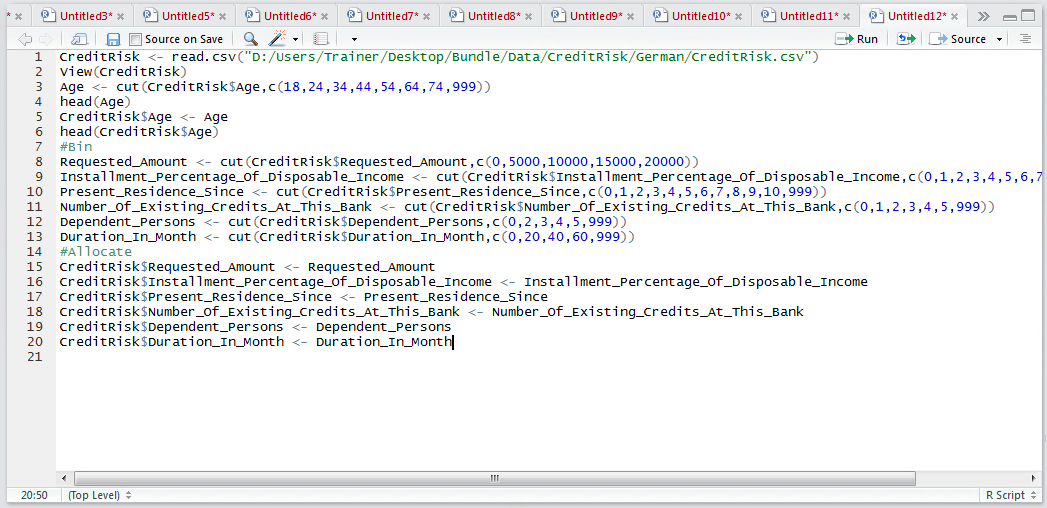
Task: Click the Show document outline icon
Action: point(1025,39)
